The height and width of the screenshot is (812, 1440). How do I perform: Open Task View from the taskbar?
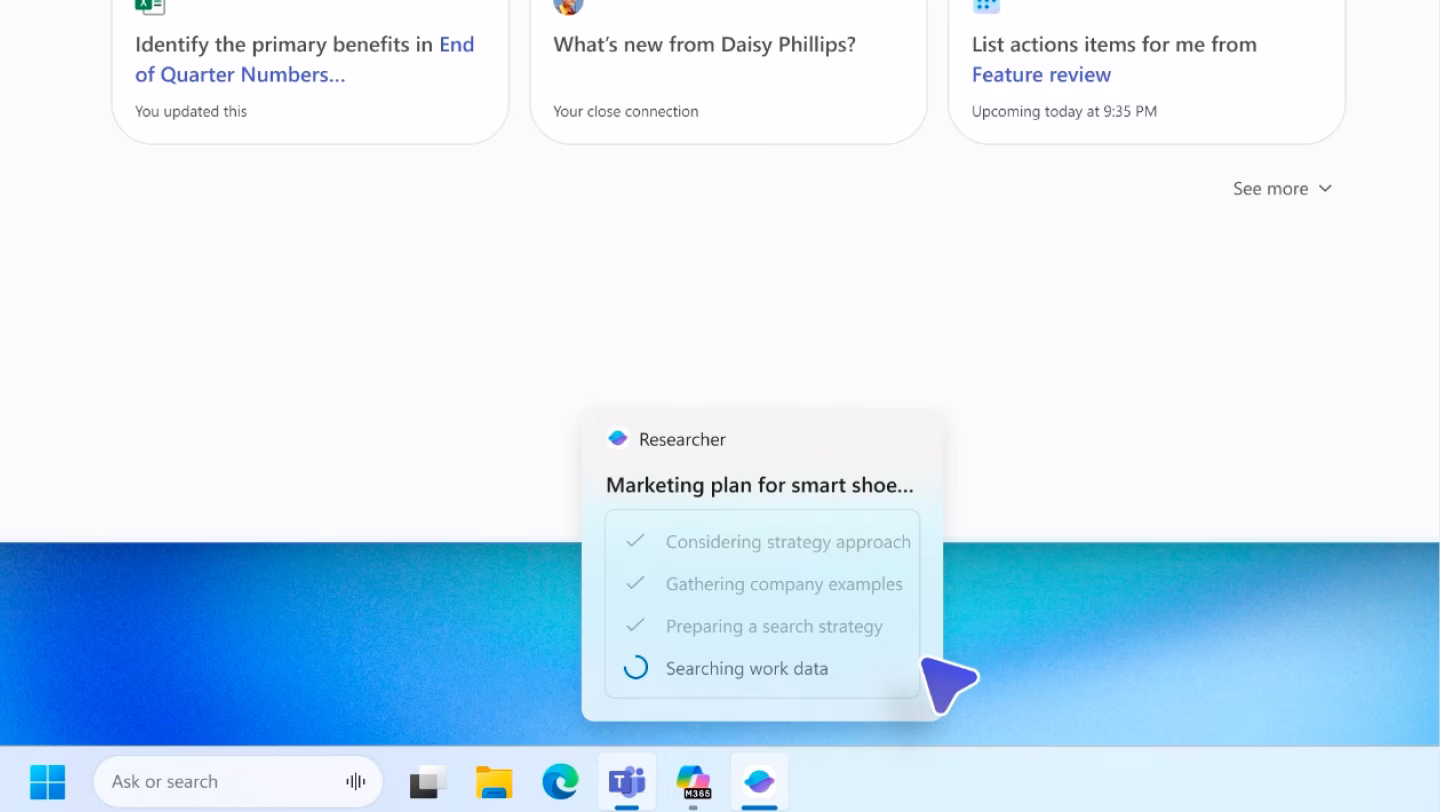(x=428, y=782)
